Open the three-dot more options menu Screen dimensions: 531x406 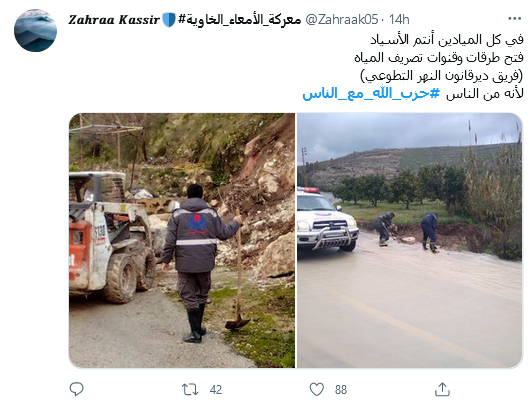[514, 19]
